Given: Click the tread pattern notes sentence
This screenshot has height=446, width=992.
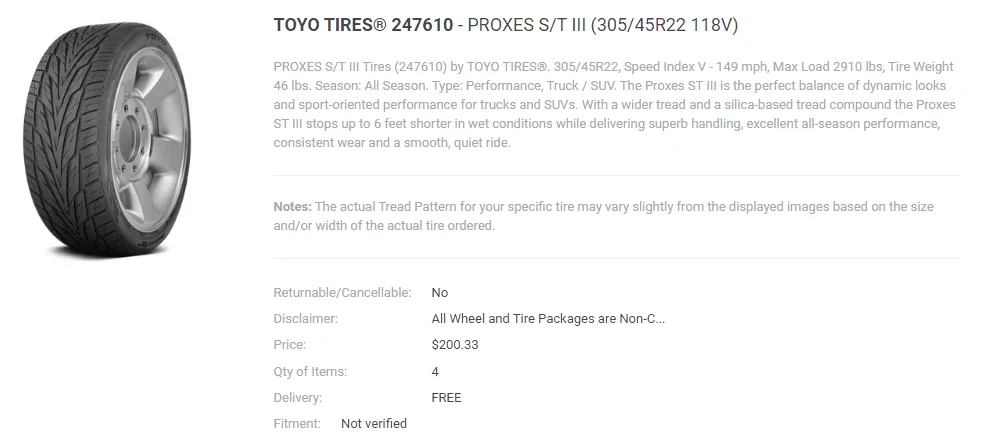Looking at the screenshot, I should click(604, 216).
